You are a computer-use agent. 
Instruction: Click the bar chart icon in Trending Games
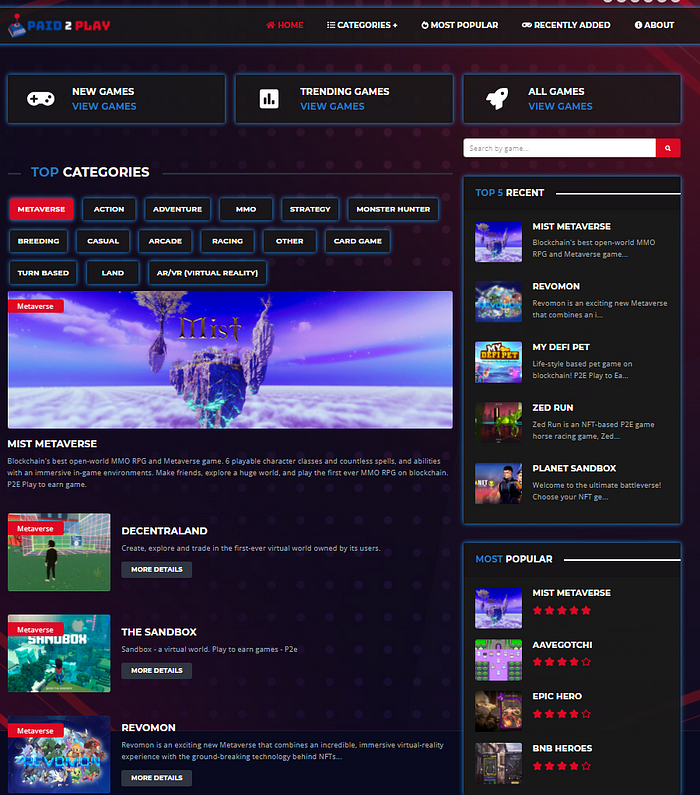(x=269, y=98)
